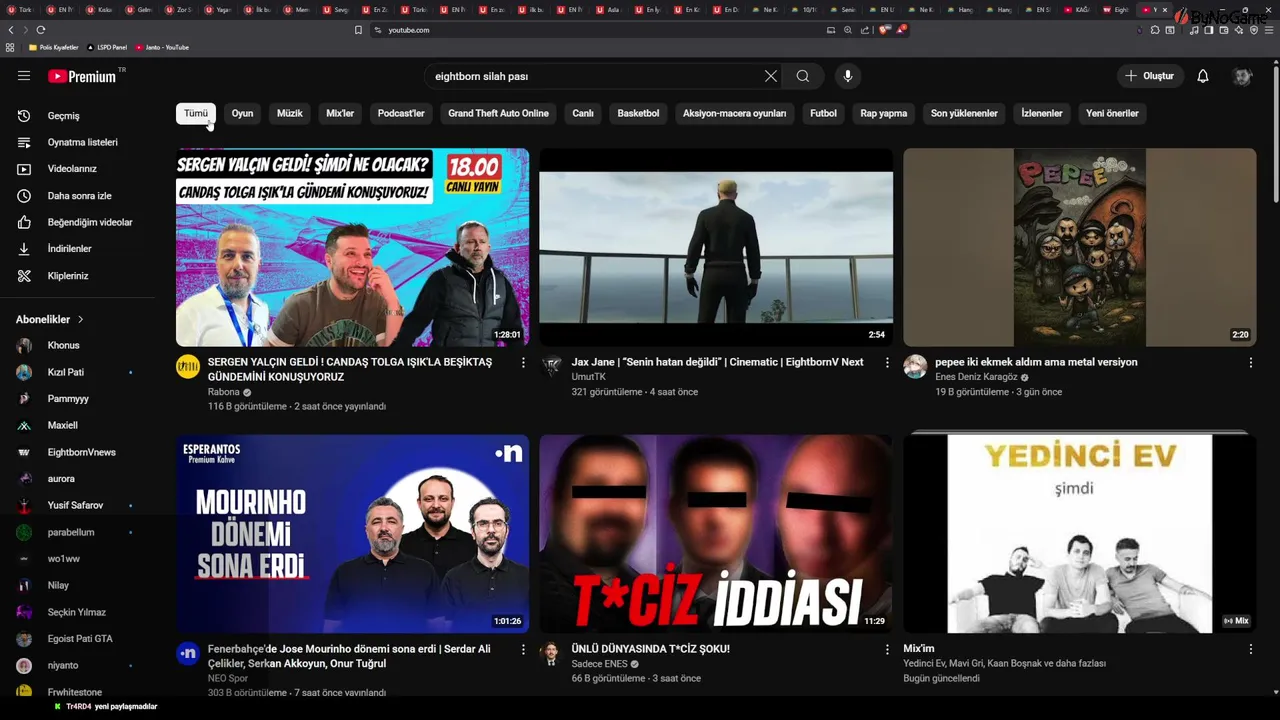Select the Grand Theft Auto Online chip
Image resolution: width=1280 pixels, height=720 pixels.
pos(498,113)
